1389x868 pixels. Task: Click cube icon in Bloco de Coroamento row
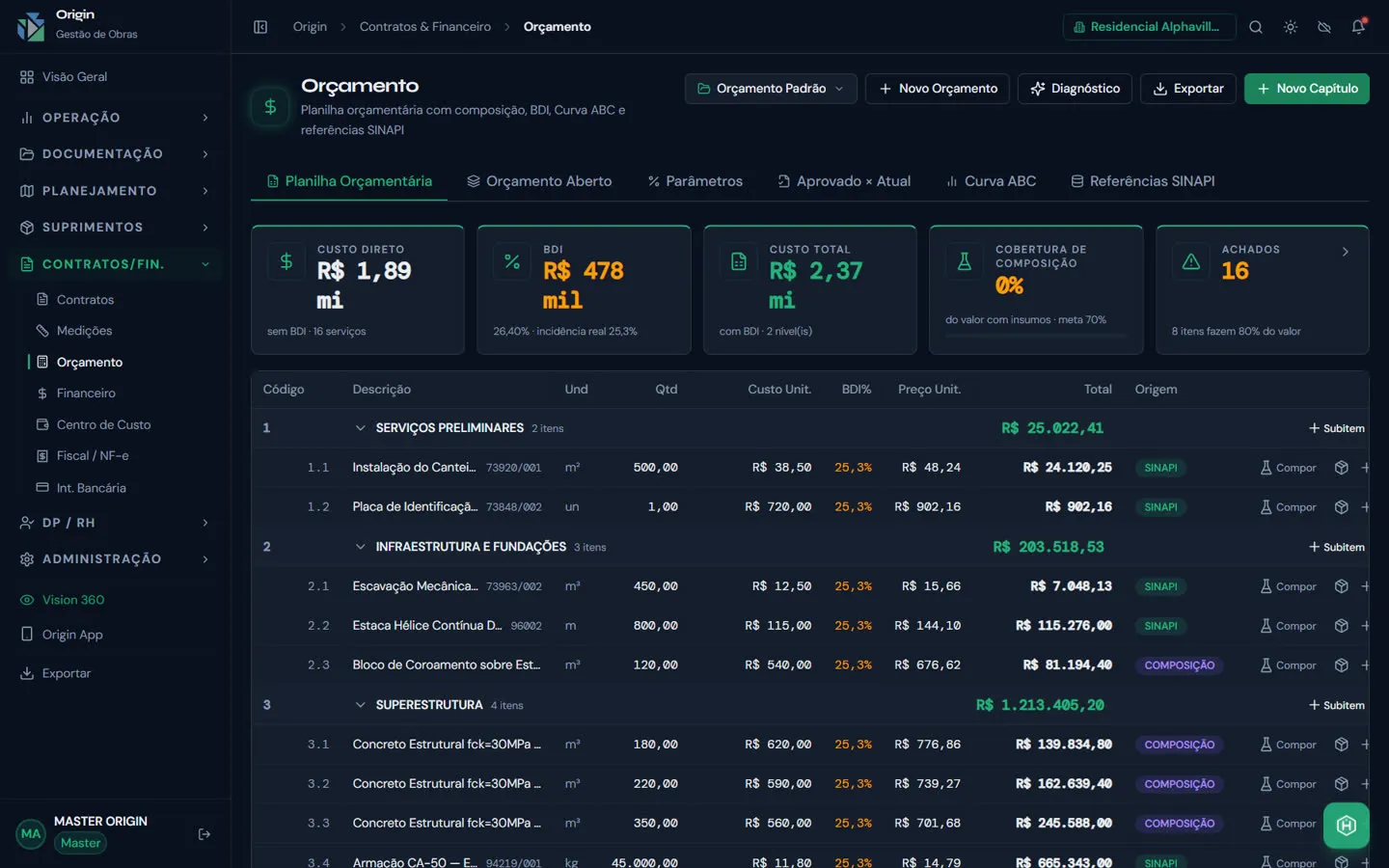[1341, 665]
